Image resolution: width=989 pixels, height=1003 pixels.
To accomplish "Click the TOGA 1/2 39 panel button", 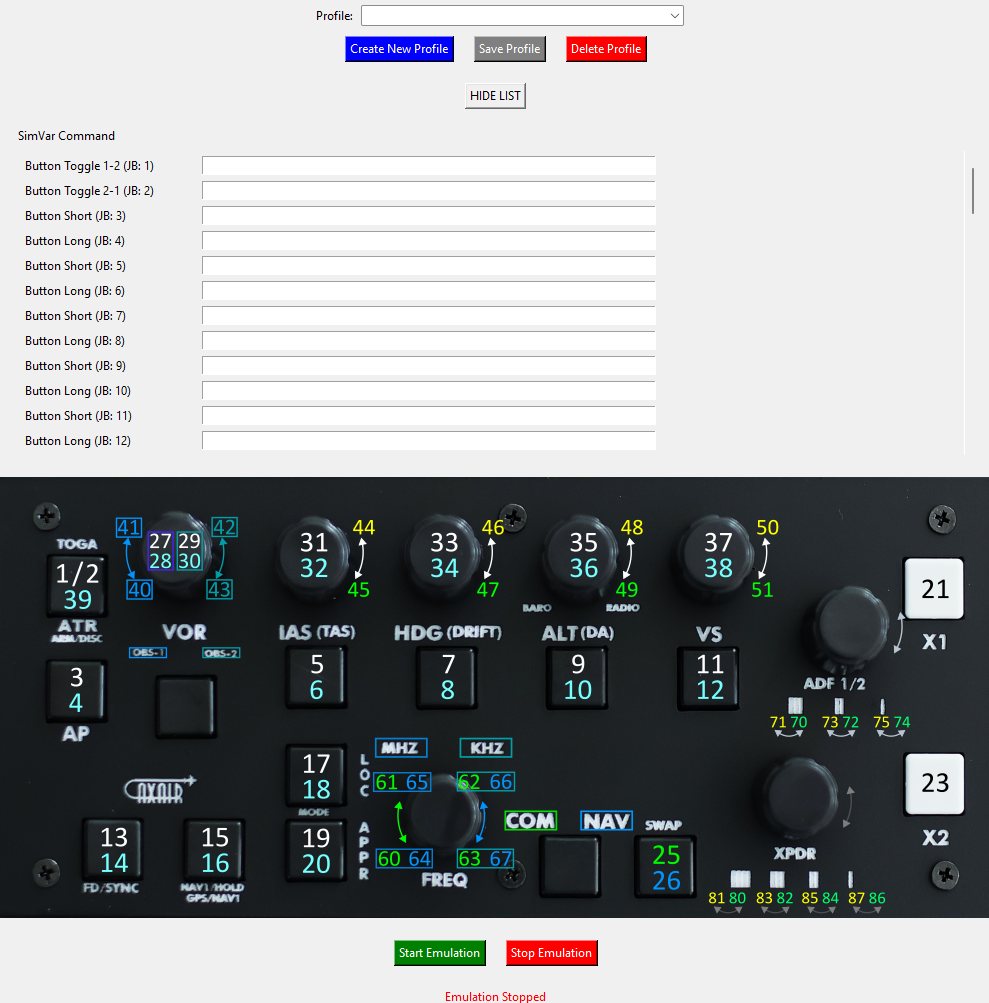I will (77, 585).
